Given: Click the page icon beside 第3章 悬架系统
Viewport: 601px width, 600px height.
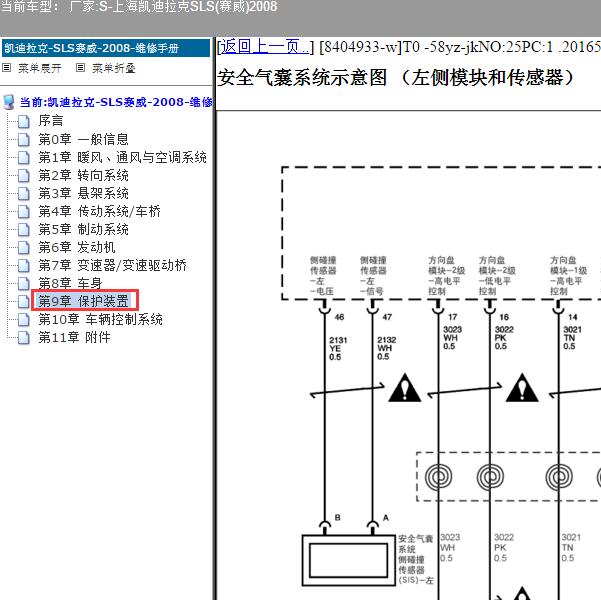Looking at the screenshot, I should point(24,194).
